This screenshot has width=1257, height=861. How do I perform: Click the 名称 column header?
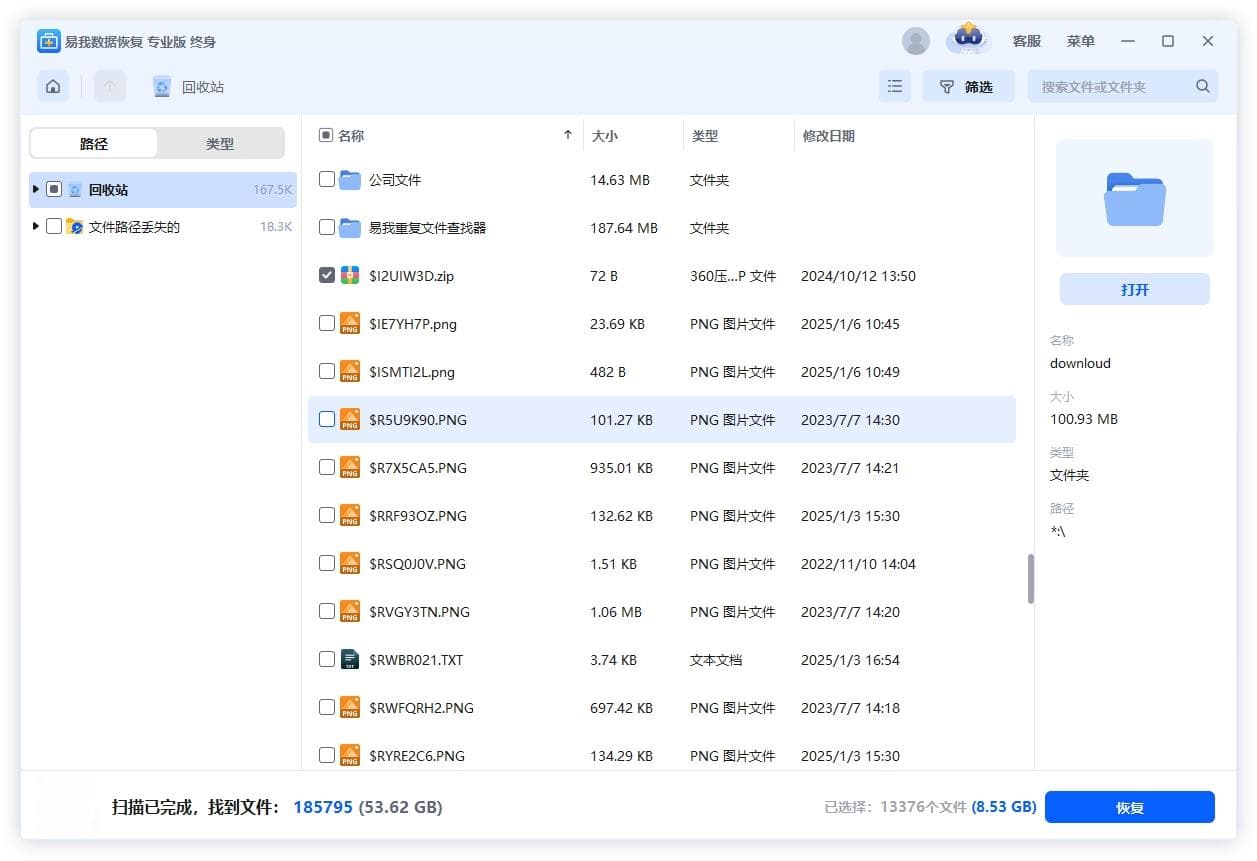[x=351, y=136]
